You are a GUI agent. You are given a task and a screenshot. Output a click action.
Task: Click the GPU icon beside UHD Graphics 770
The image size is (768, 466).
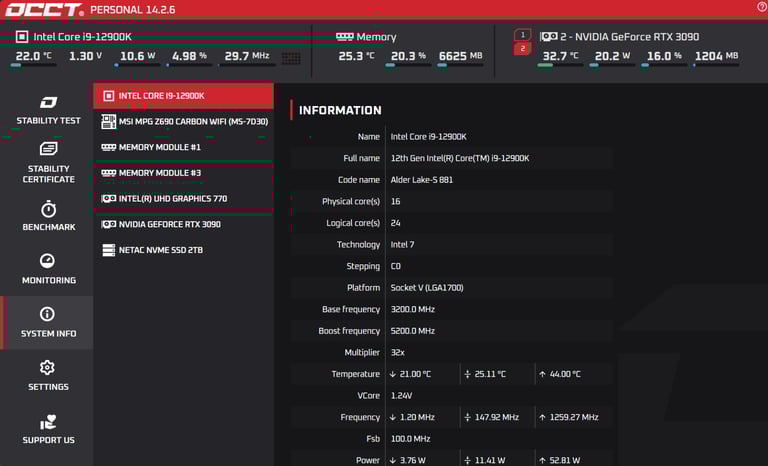[108, 198]
